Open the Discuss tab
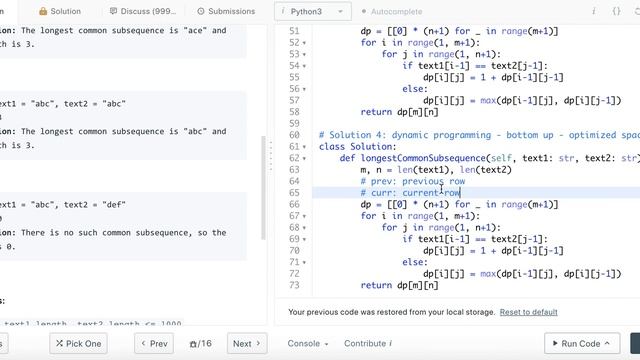Viewport: 640px width, 360px height. (142, 11)
